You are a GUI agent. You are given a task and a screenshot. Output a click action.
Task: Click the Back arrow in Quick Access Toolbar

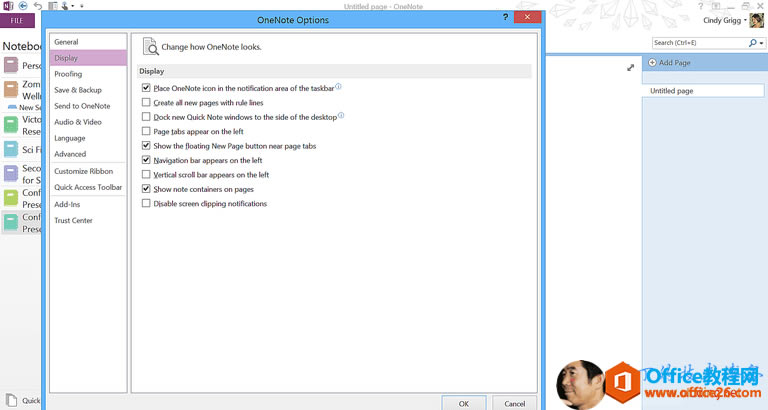coord(23,6)
